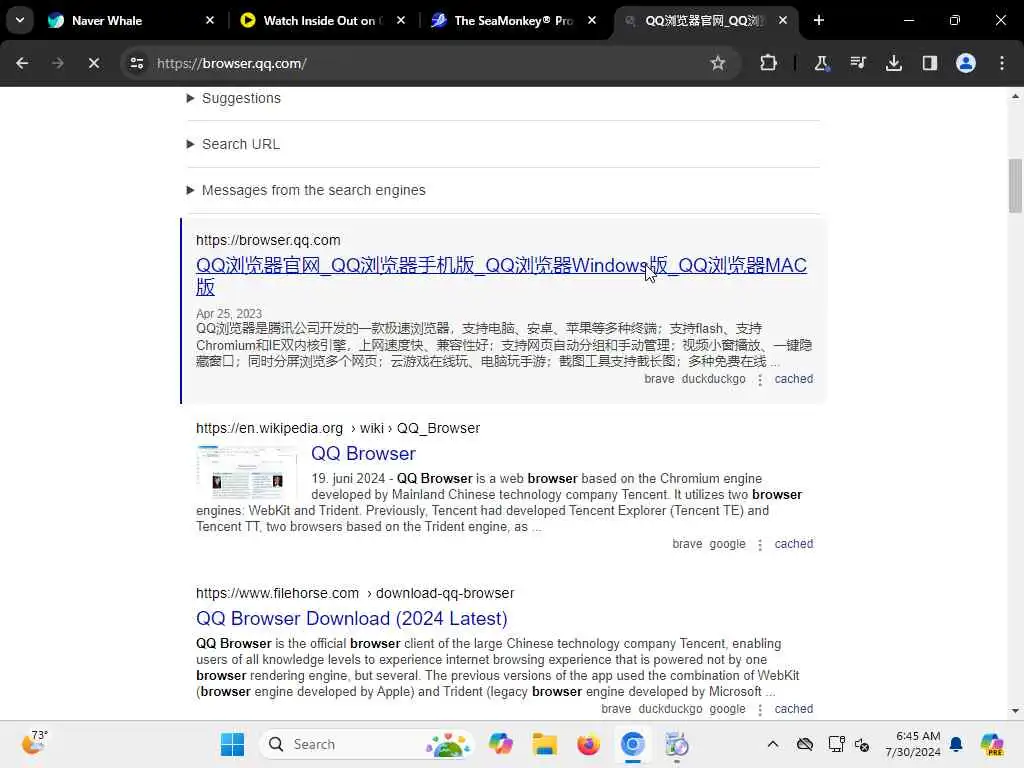This screenshot has height=768, width=1024.
Task: Open the notifications bell icon
Action: 956,744
